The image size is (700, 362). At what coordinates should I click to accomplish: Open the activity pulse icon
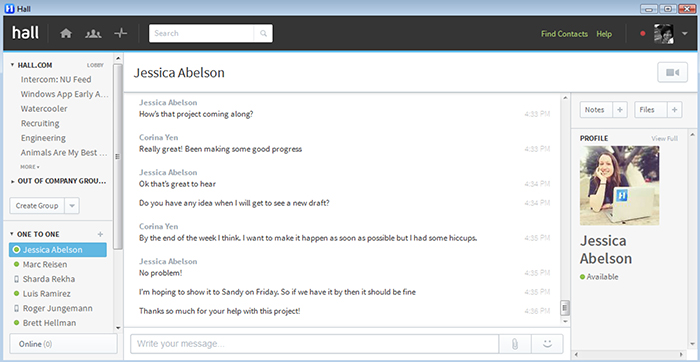coord(121,33)
